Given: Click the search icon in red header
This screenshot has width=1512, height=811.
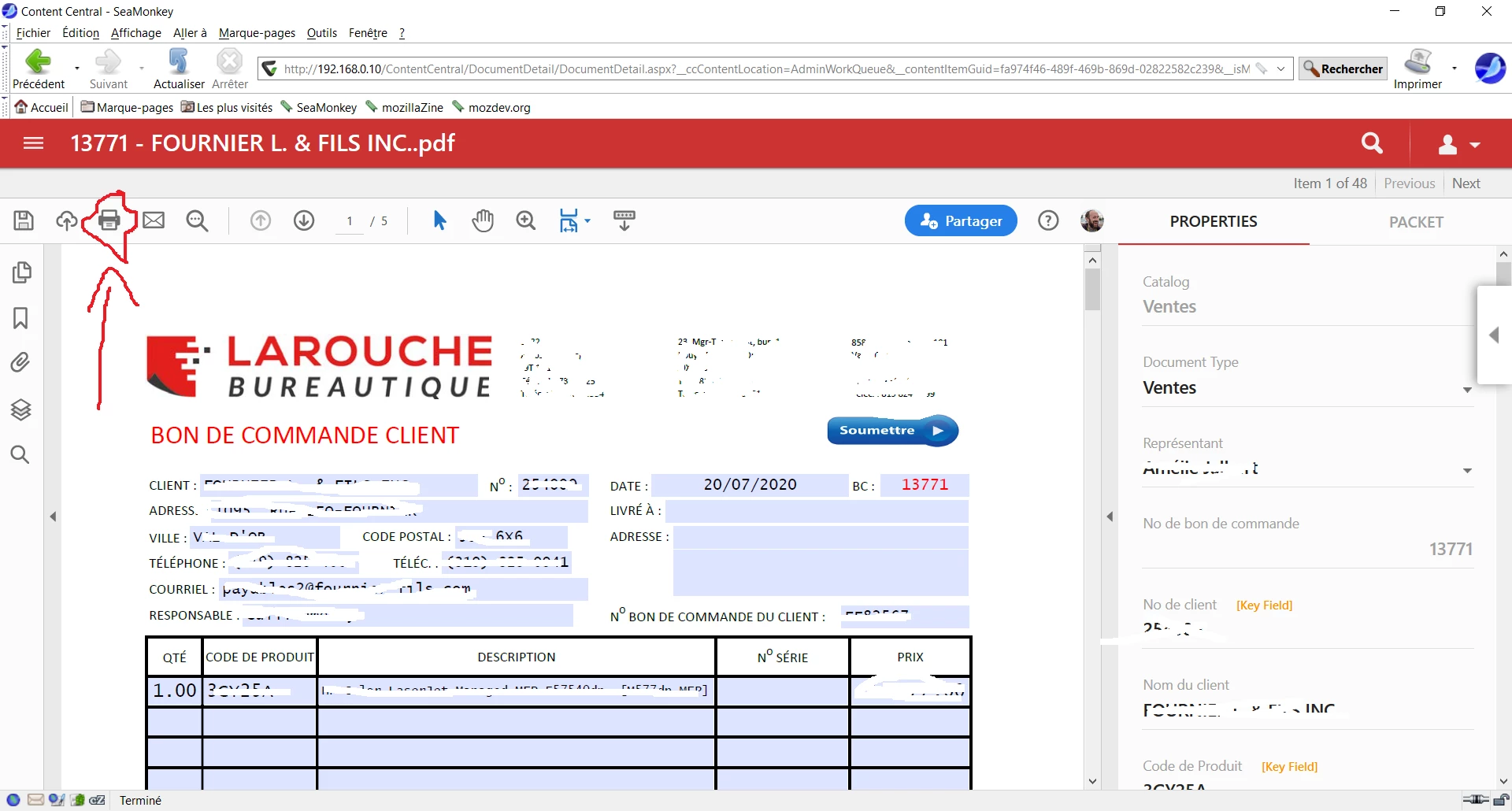Looking at the screenshot, I should [x=1372, y=143].
